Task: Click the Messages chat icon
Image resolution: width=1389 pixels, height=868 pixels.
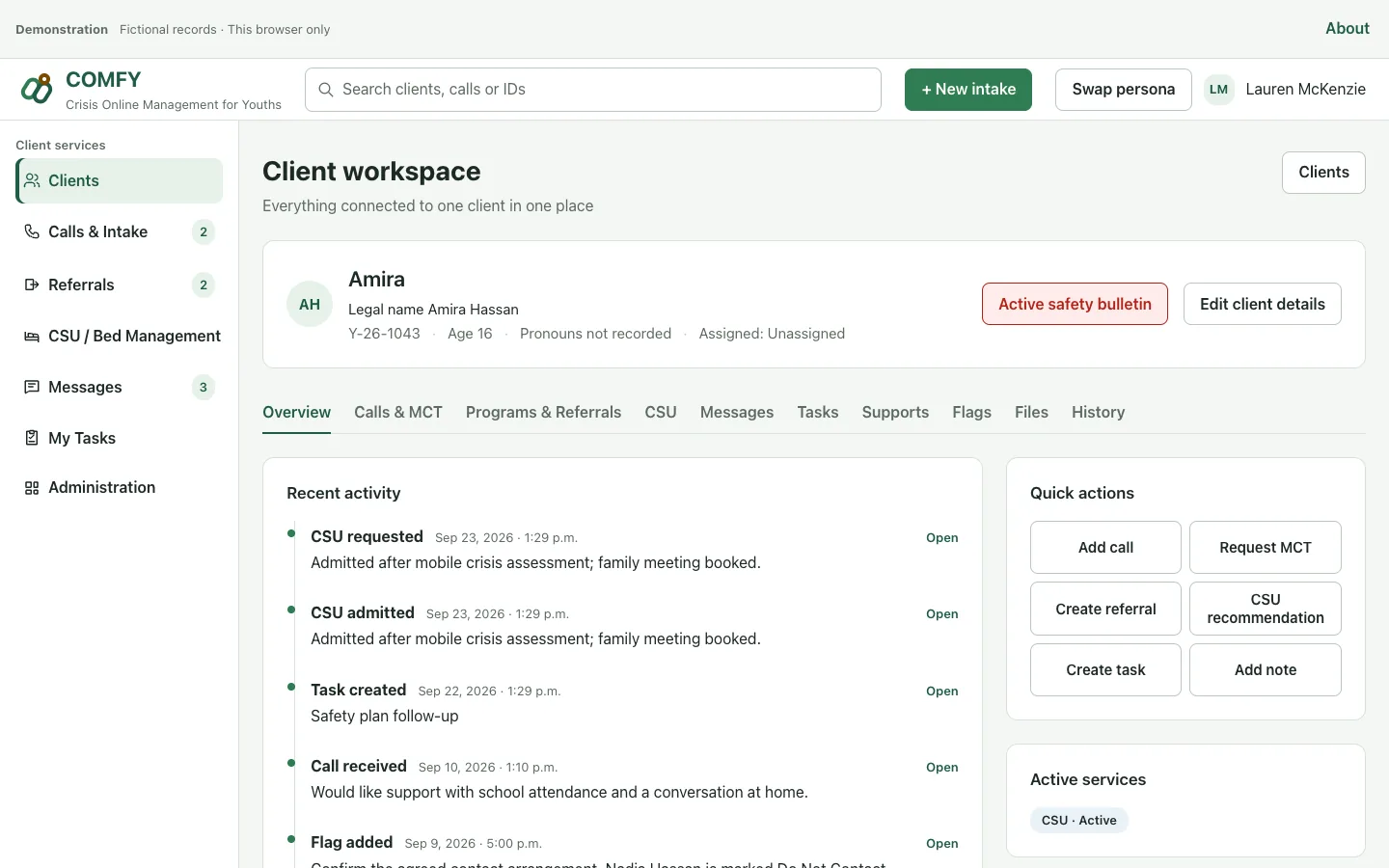Action: 32,387
